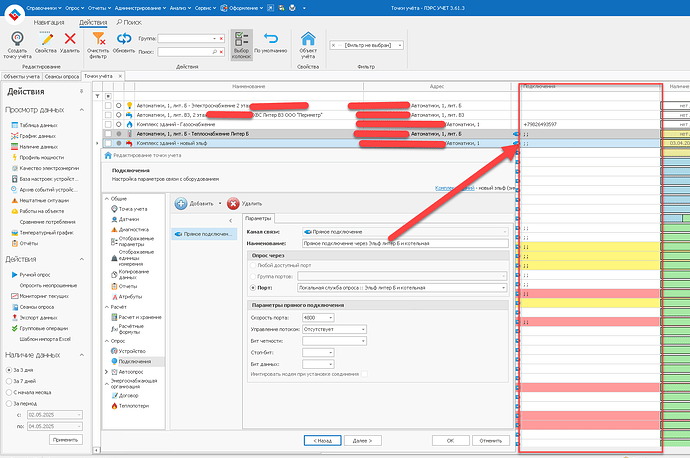Click the Далее > button
The height and width of the screenshot is (458, 690).
point(363,440)
